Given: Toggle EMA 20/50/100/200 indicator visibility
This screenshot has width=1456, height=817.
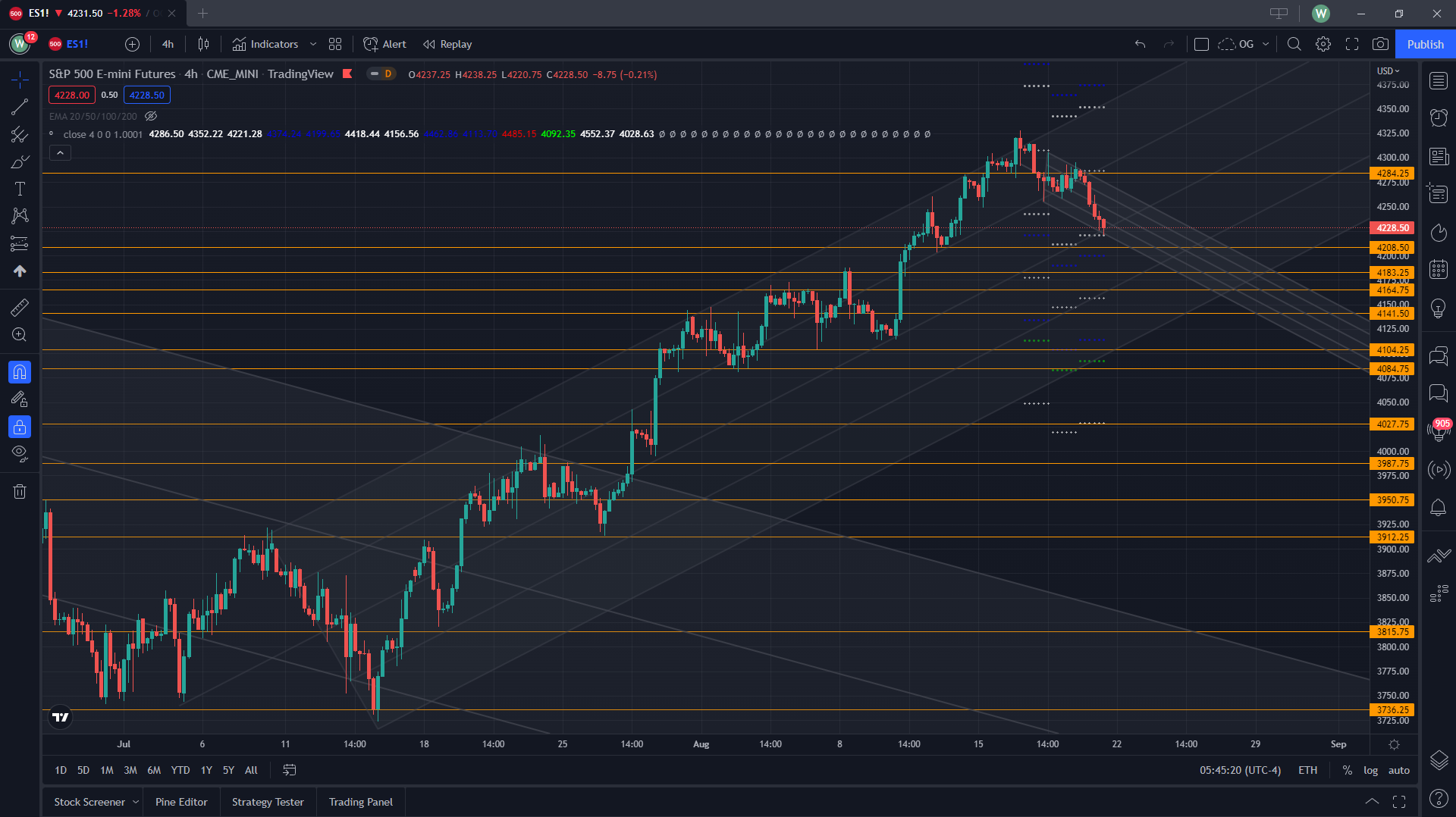Looking at the screenshot, I should tap(151, 116).
